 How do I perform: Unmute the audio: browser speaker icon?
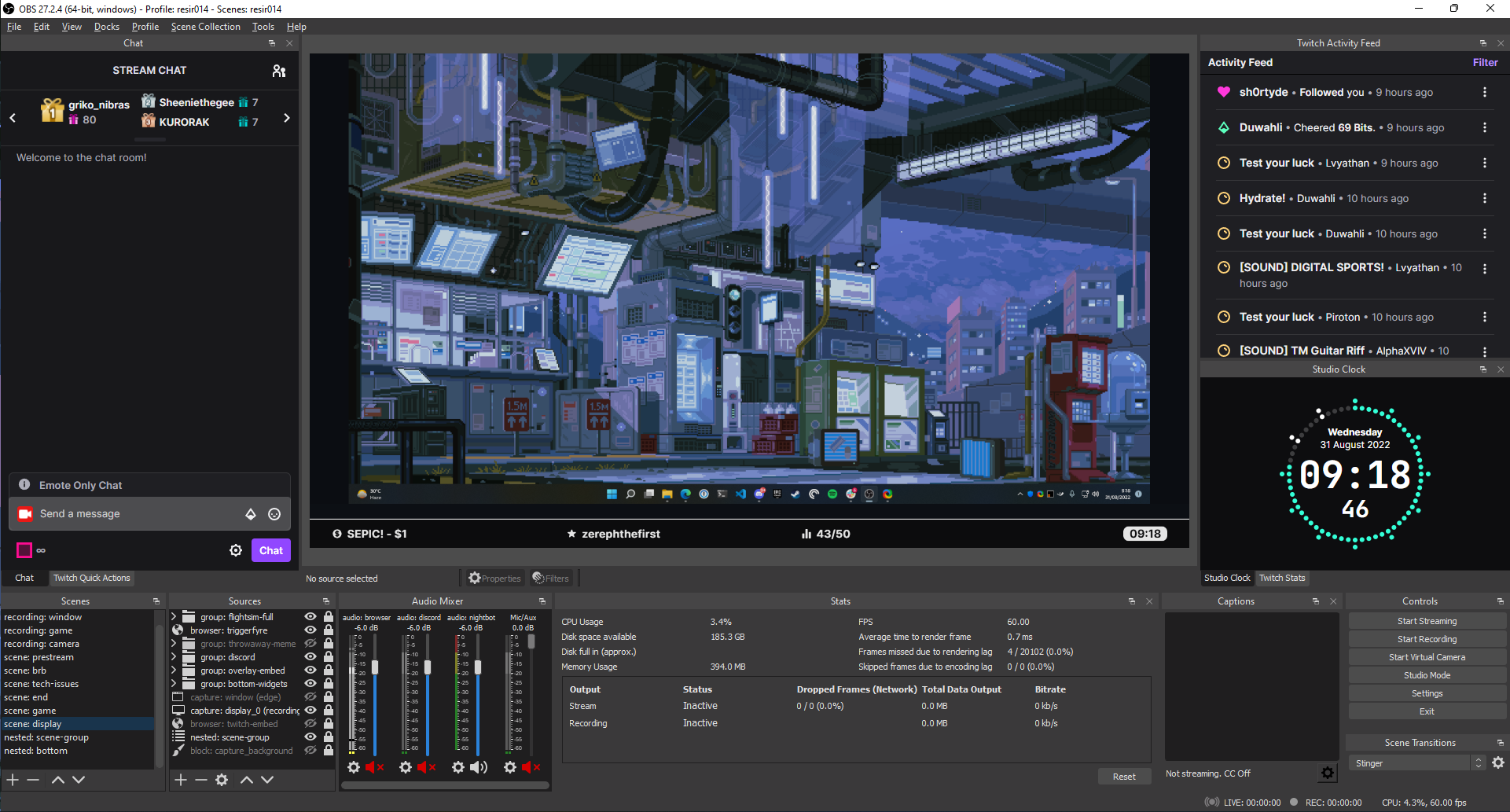[x=375, y=767]
